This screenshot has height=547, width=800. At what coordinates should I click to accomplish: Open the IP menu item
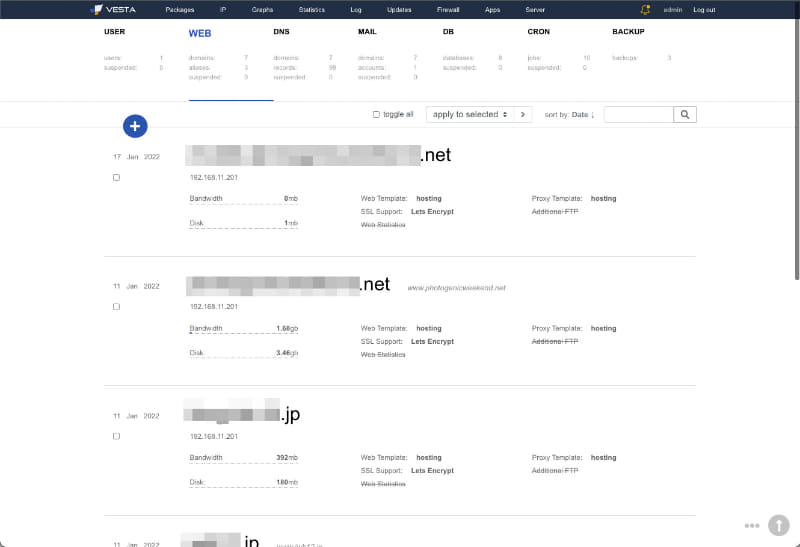click(x=223, y=10)
